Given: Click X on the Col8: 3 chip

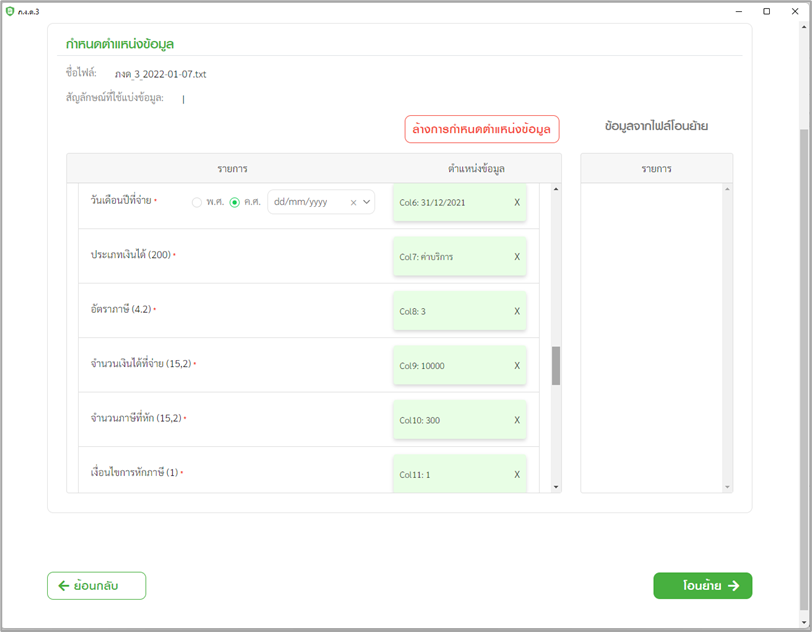Looking at the screenshot, I should [517, 311].
